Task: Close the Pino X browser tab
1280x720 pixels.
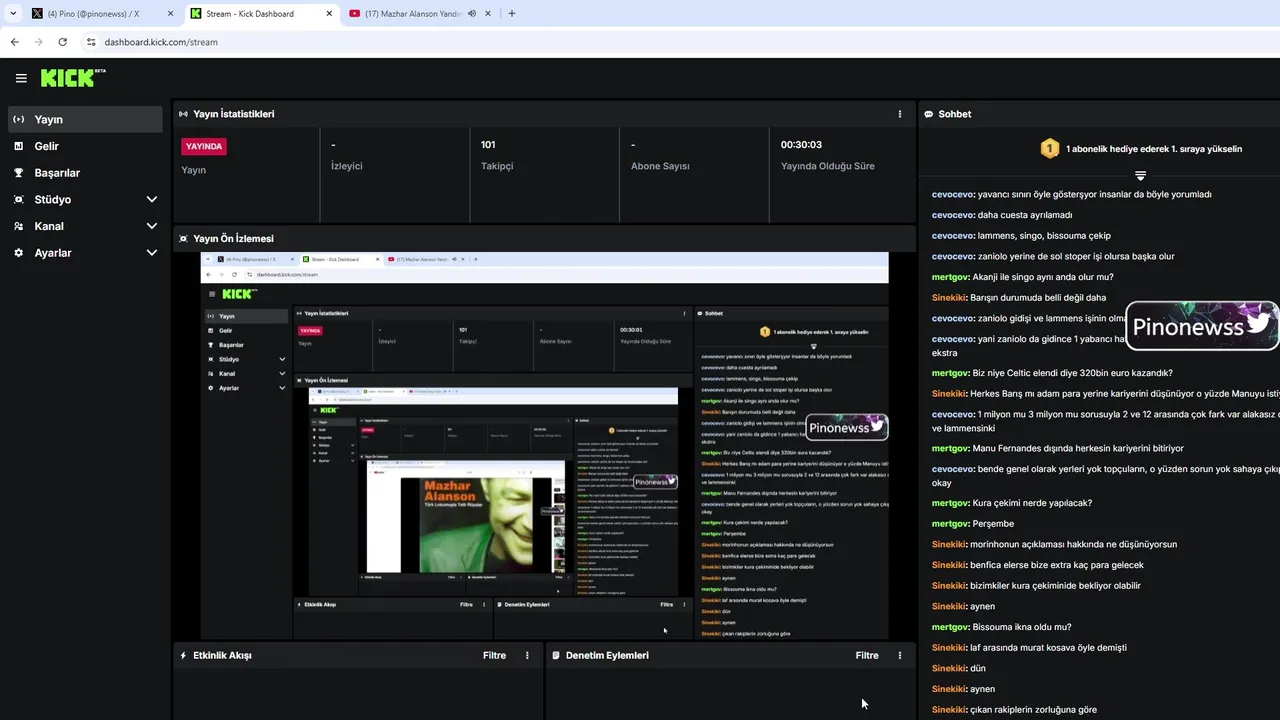Action: (x=169, y=14)
